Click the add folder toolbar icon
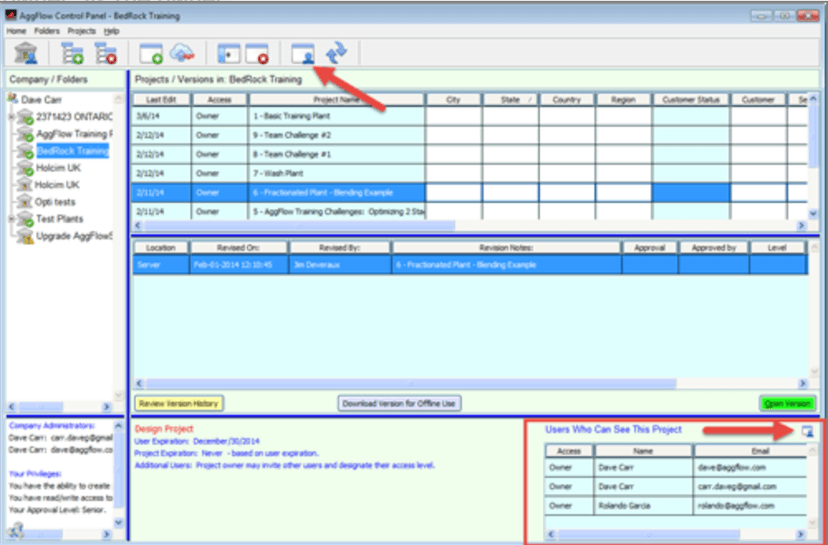828x545 pixels. tap(72, 52)
